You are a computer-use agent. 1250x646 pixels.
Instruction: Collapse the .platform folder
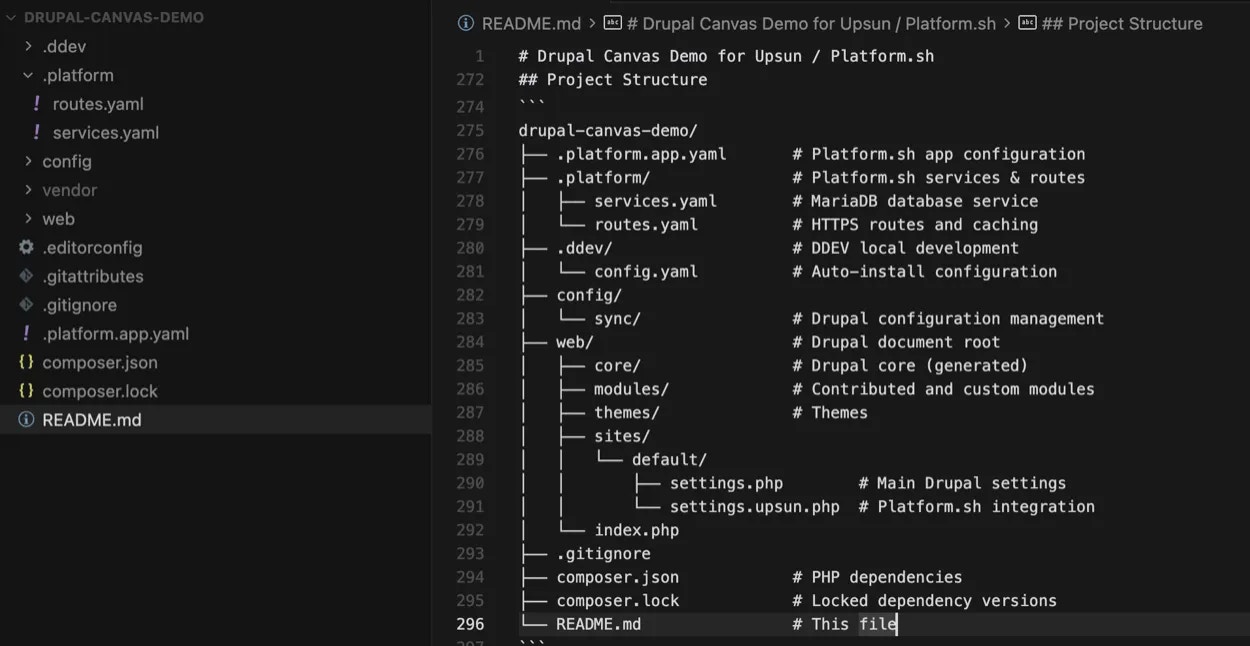point(29,75)
